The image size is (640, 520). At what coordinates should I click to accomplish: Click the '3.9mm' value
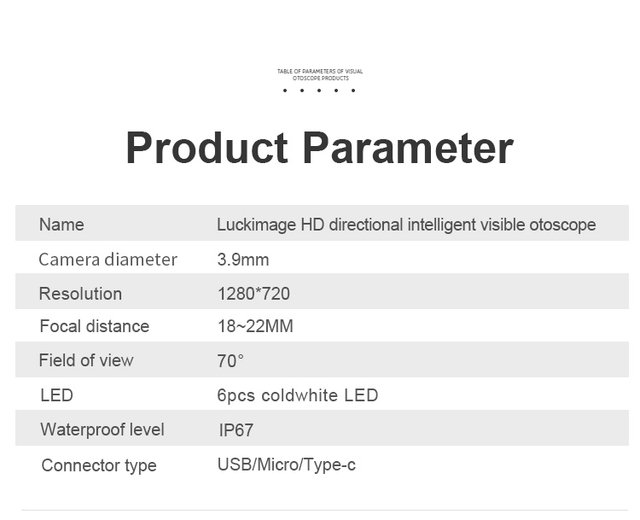[243, 260]
